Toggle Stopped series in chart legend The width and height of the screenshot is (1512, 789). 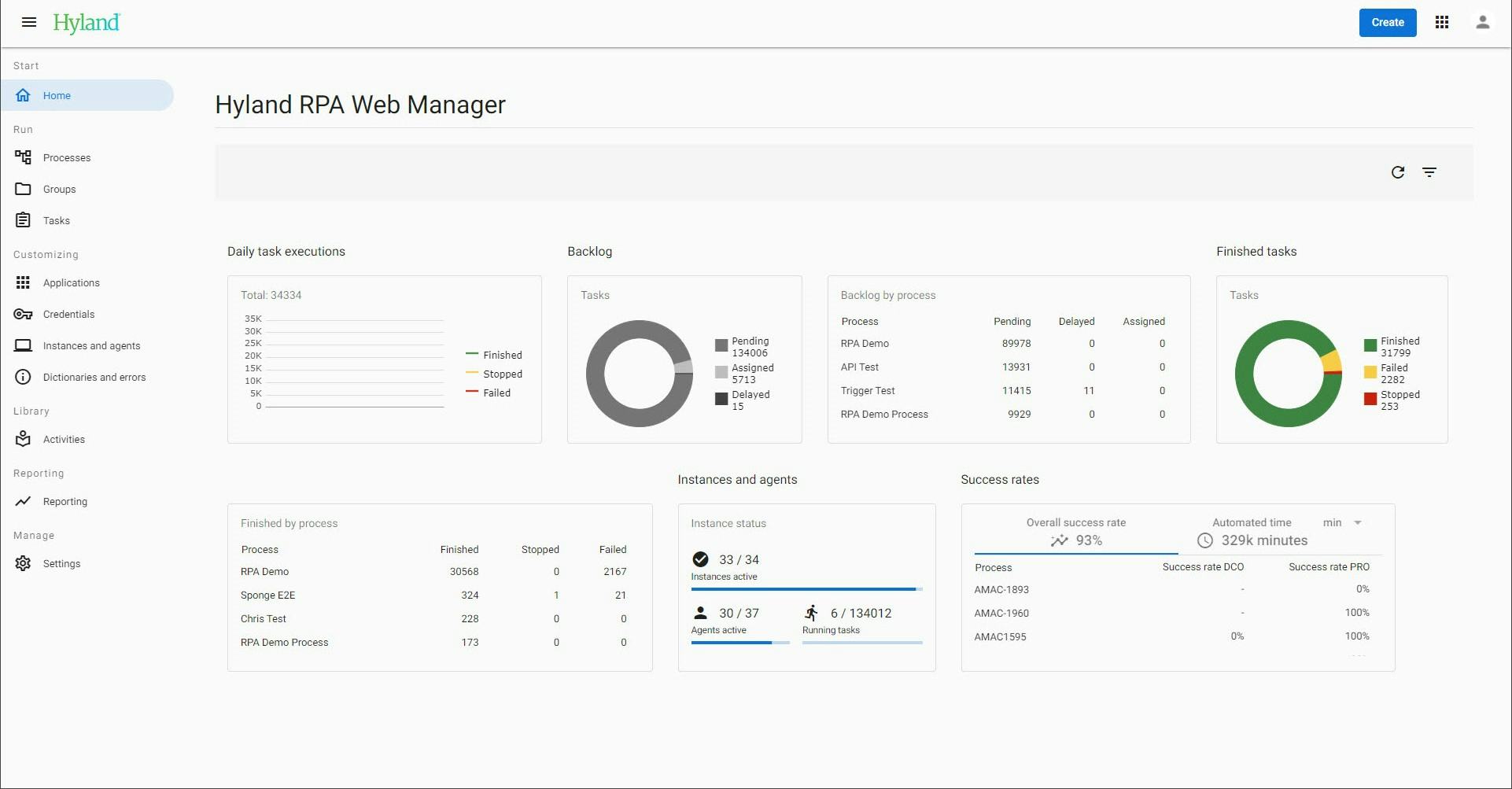coord(493,374)
